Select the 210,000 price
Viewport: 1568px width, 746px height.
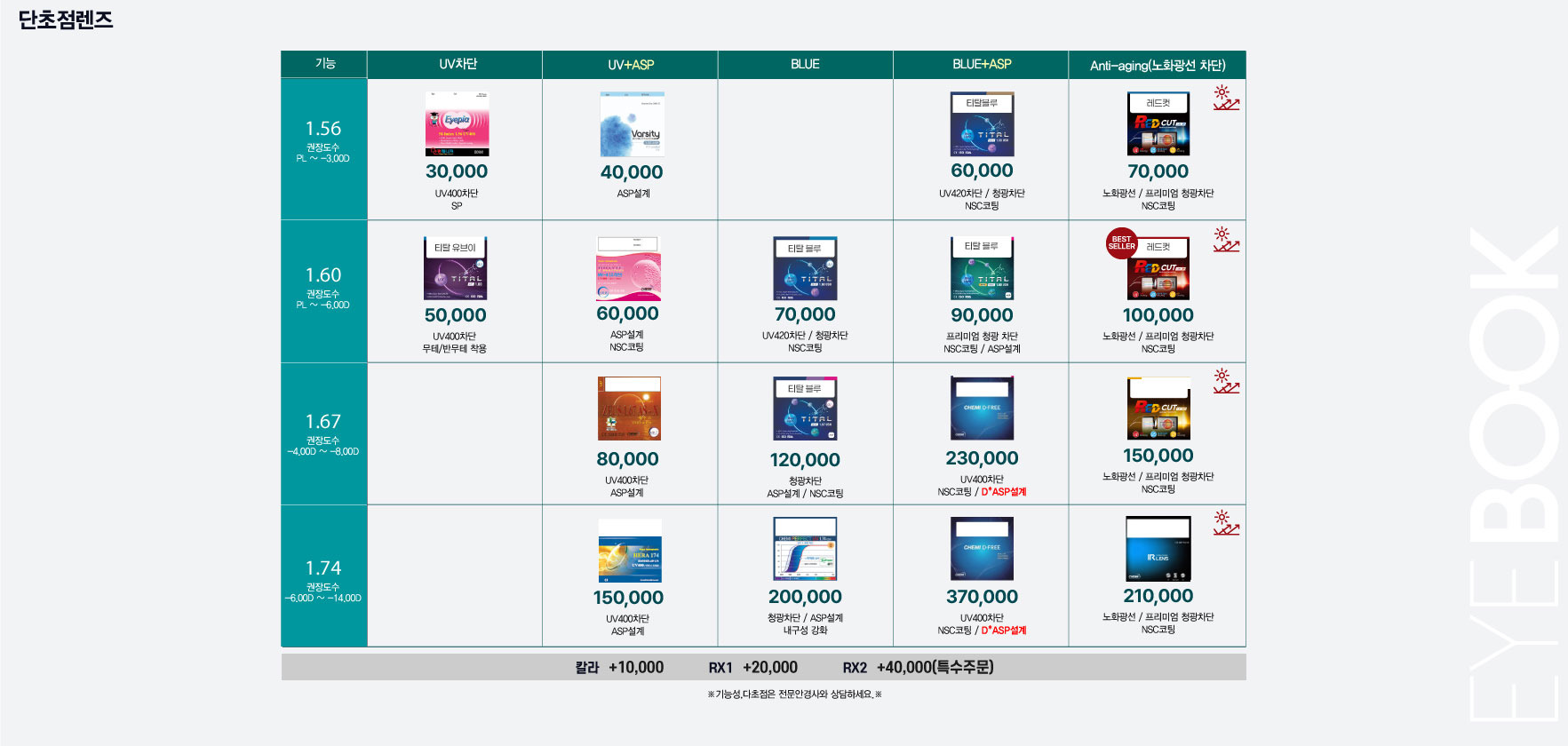1158,596
